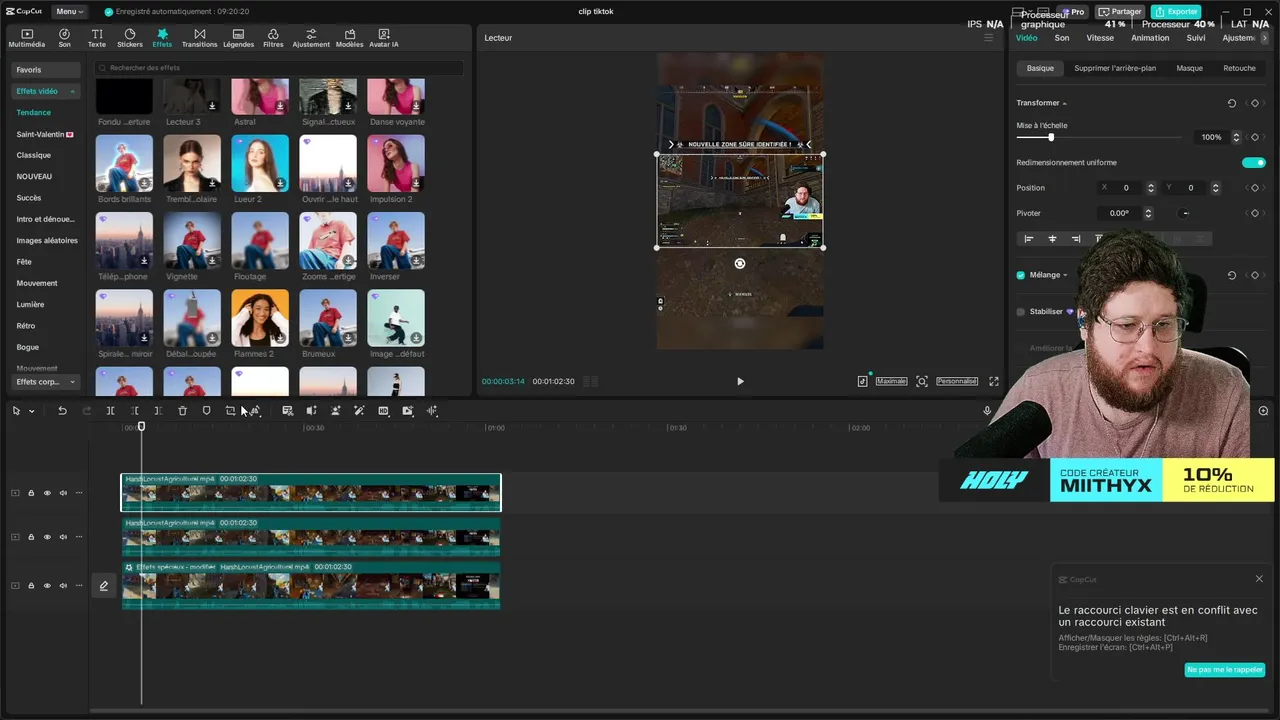Click the scale 100% stepper arrows
Screen dimensions: 1280x720
click(x=1237, y=137)
